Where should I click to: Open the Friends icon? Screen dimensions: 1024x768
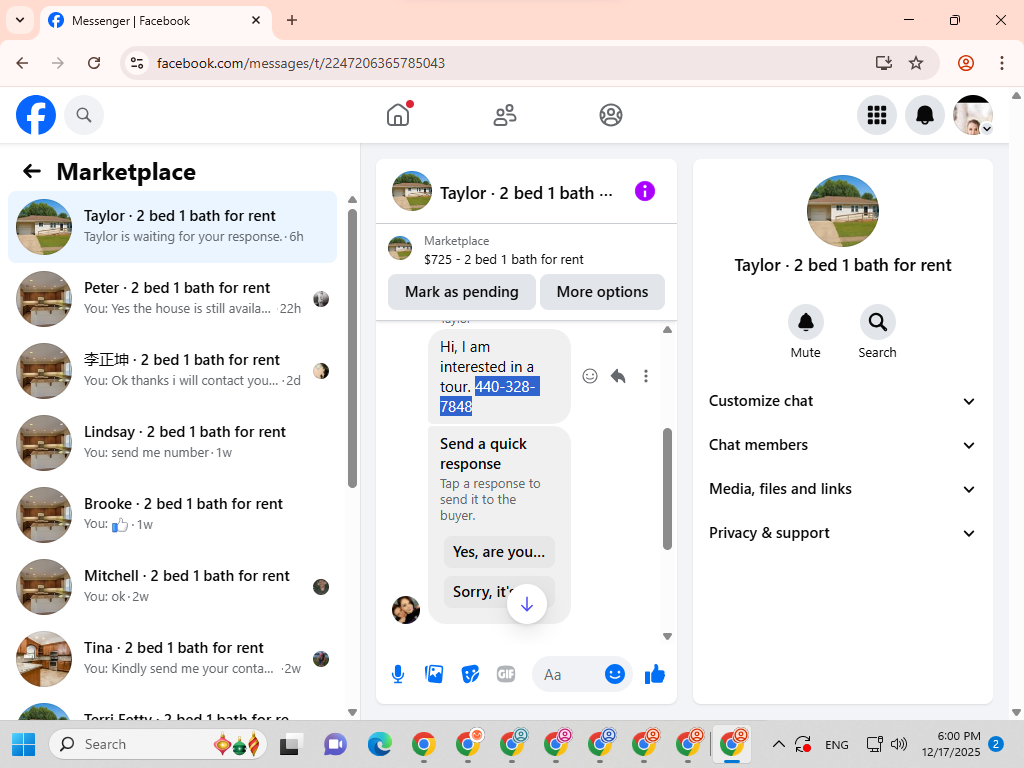click(x=504, y=115)
